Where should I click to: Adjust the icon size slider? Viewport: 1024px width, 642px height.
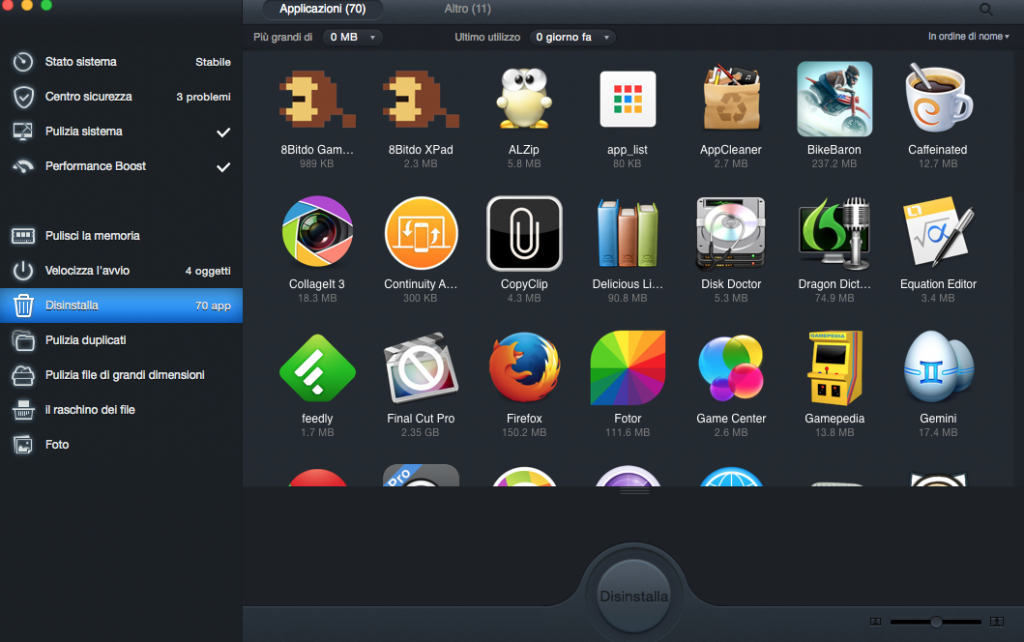[x=936, y=622]
